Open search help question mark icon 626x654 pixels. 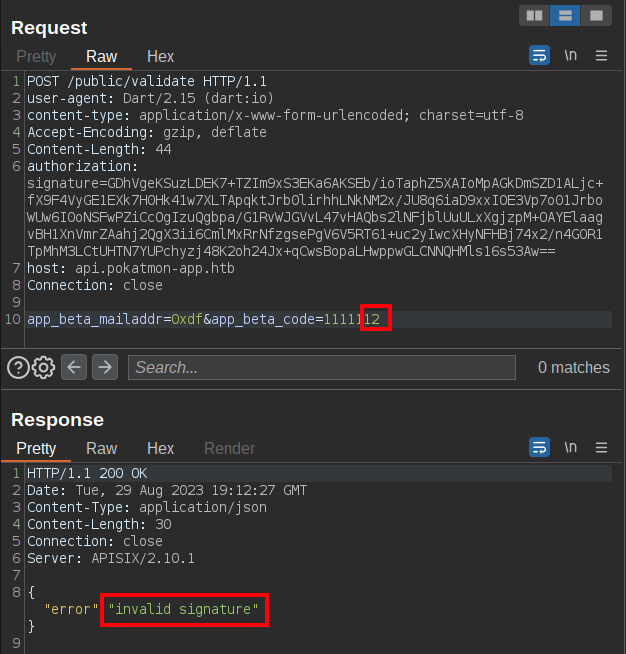point(17,367)
